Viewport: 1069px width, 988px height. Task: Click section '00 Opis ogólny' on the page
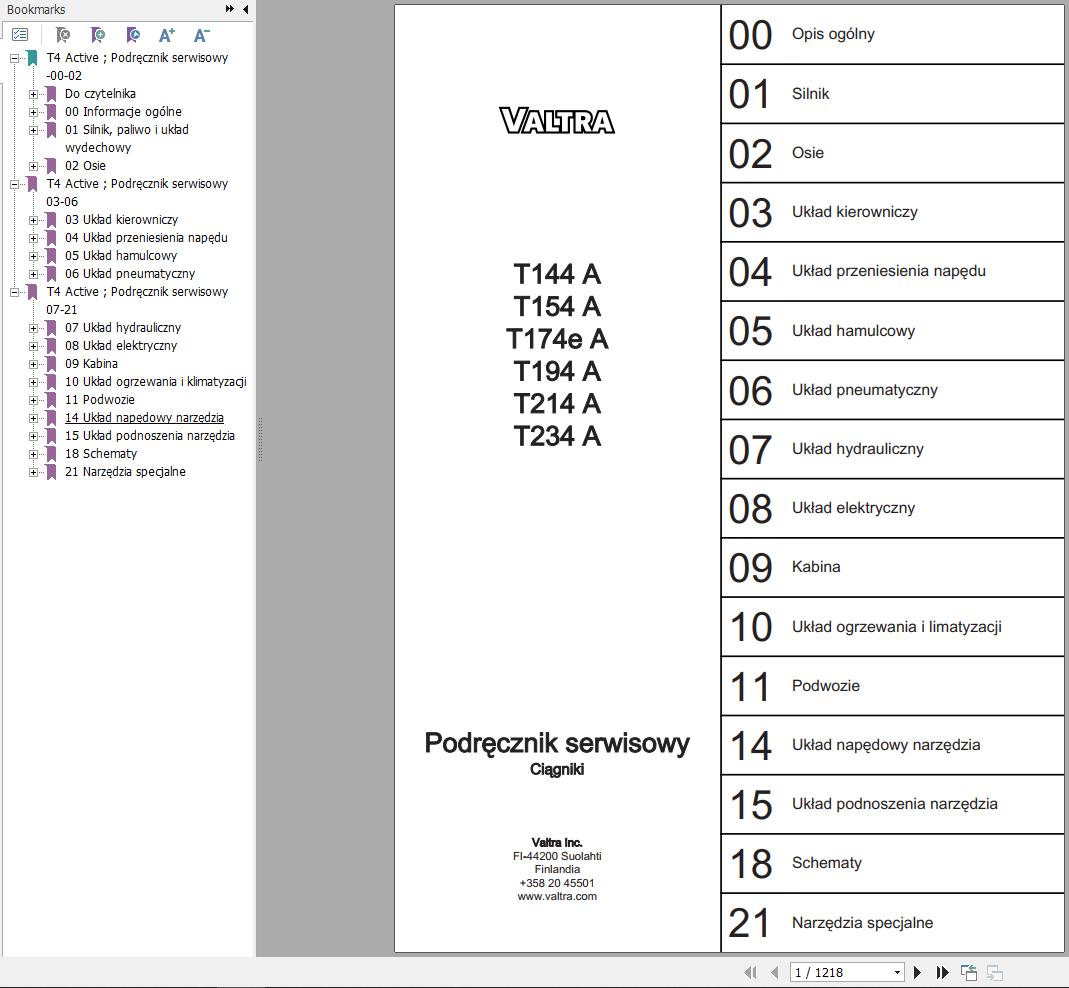[x=892, y=34]
